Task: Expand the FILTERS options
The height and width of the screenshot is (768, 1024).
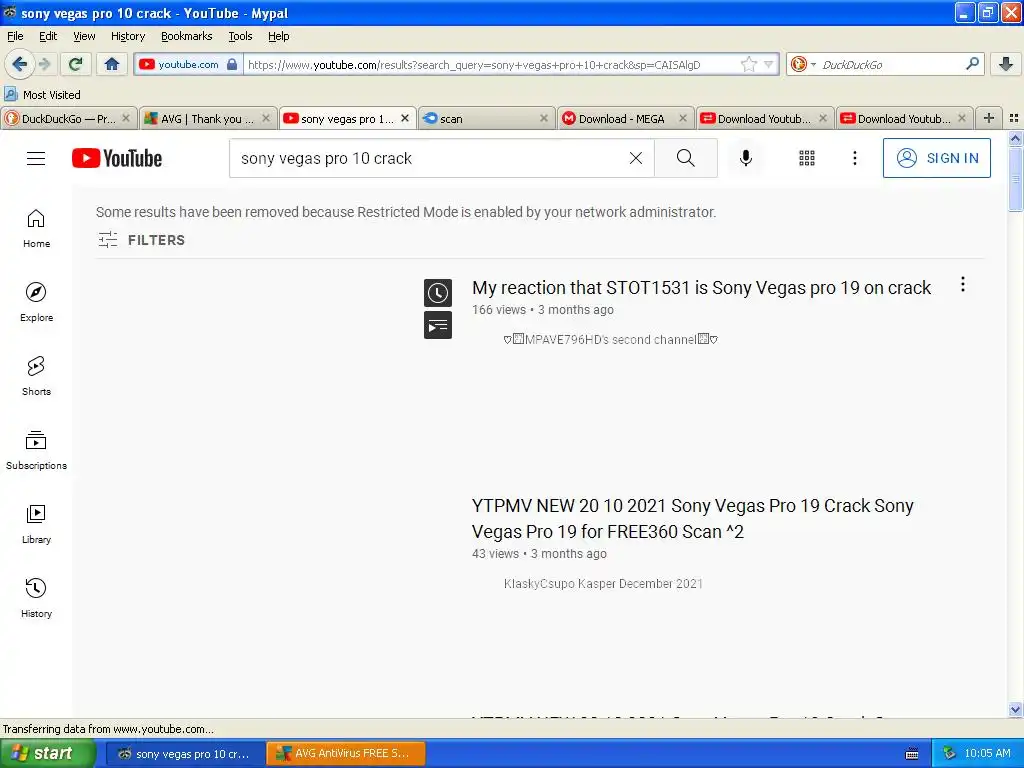Action: click(141, 240)
